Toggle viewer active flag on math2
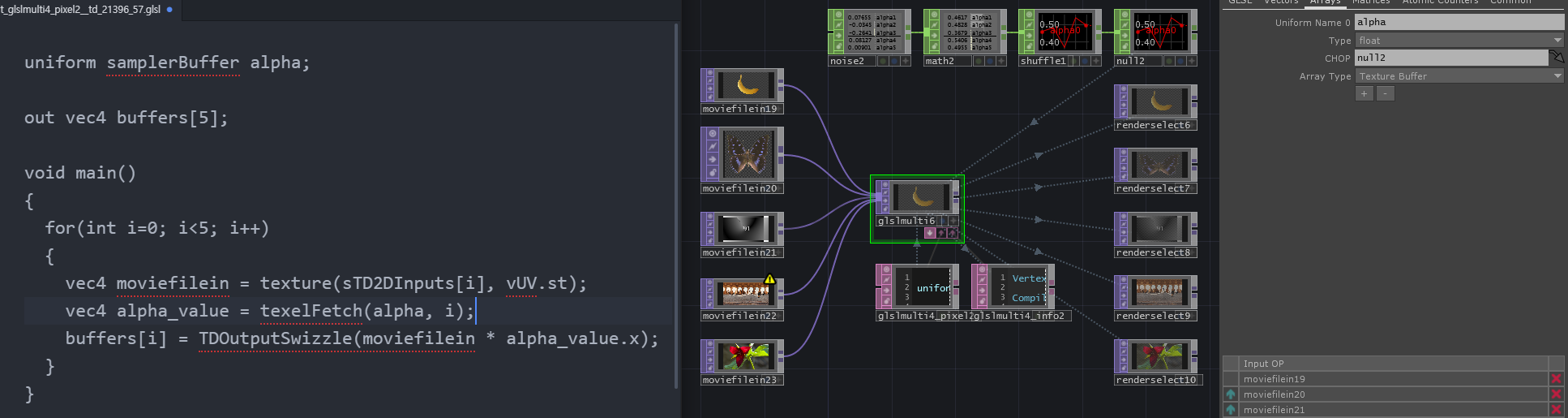This screenshot has width=1568, height=418. coord(934,15)
